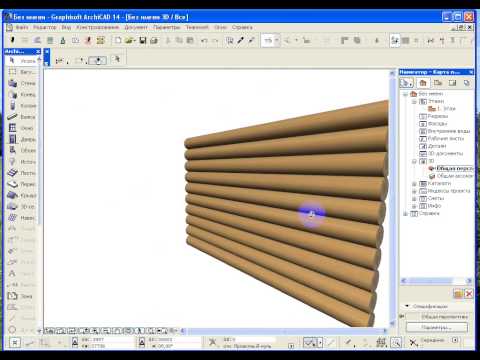Open the Документ menu
The width and height of the screenshot is (480, 360).
(136, 27)
